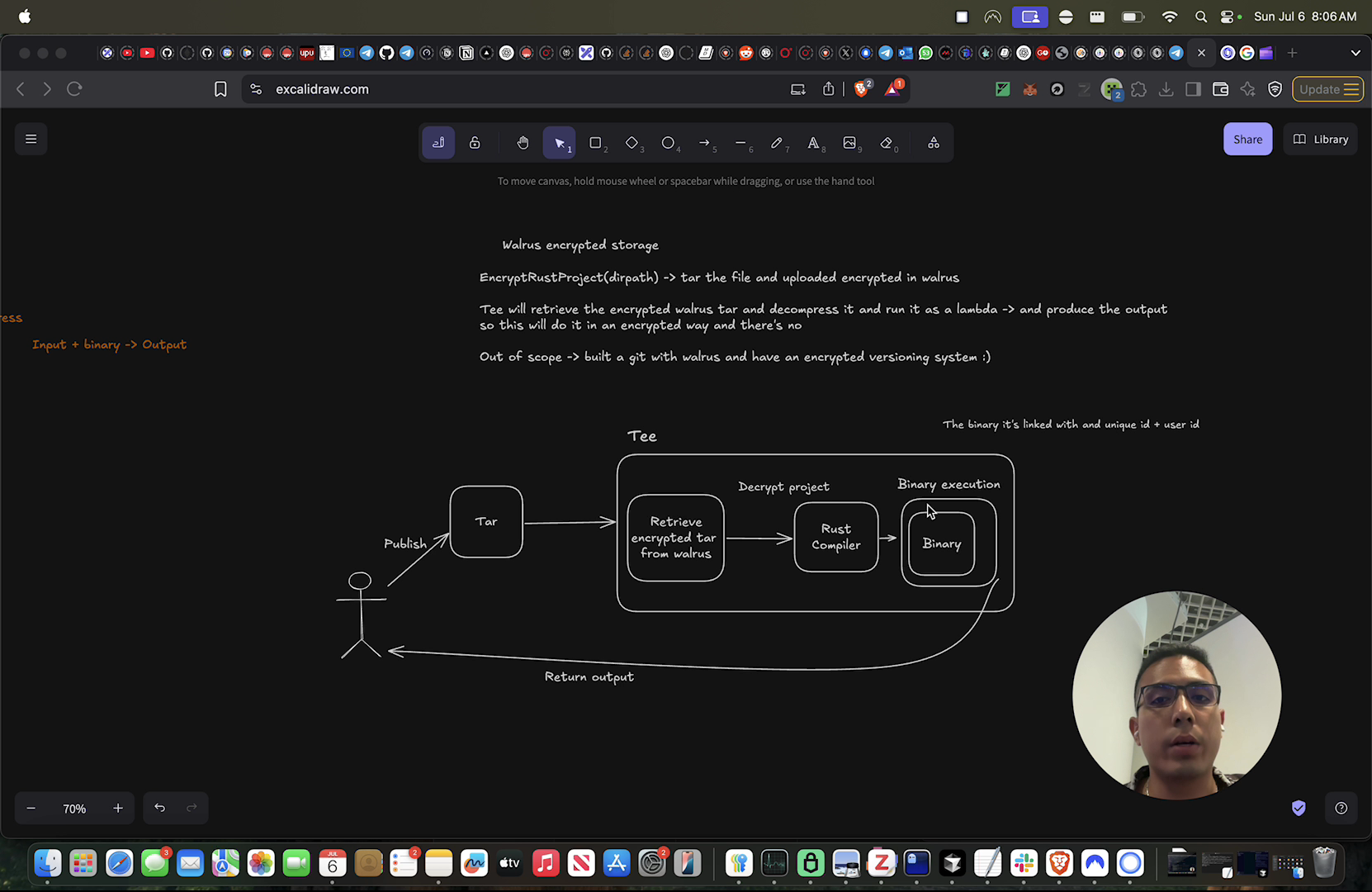Click the excalidraw.com address bar
Screen dimensions: 1372x892
(528, 89)
